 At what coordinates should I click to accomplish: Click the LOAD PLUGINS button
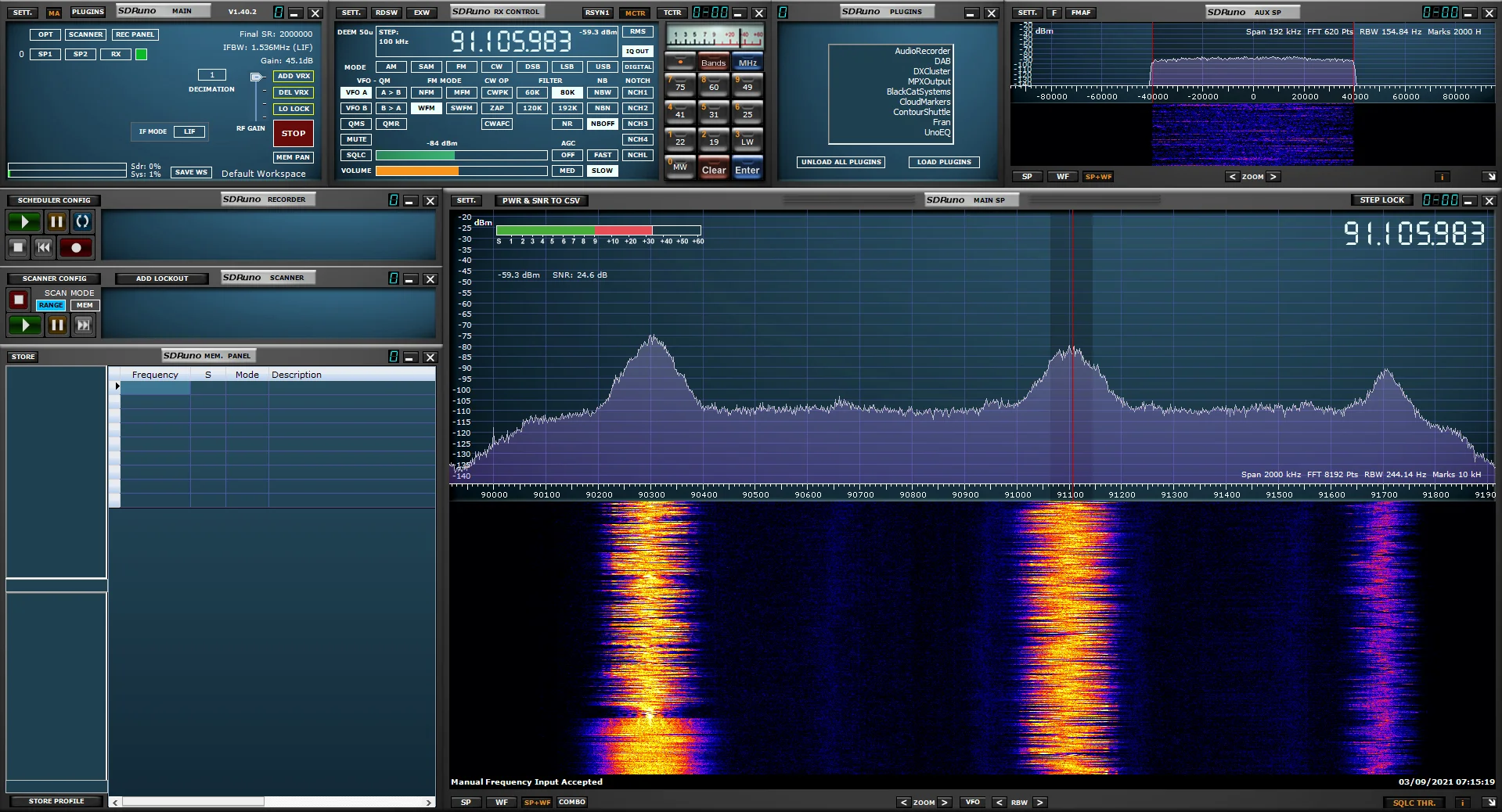[x=943, y=162]
